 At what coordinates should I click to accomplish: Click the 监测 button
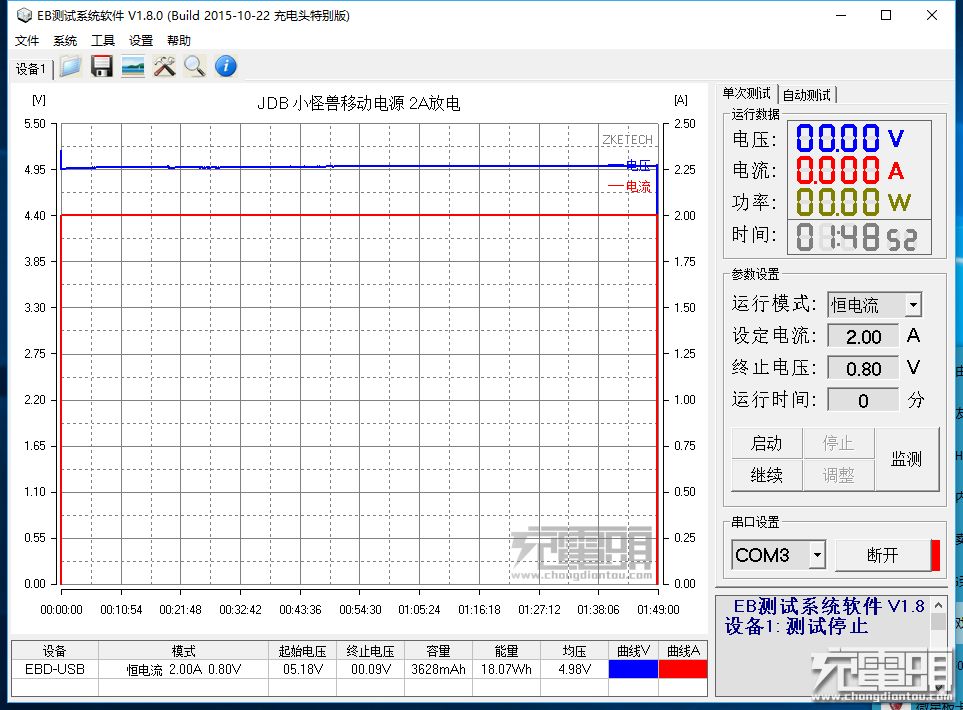[x=906, y=459]
